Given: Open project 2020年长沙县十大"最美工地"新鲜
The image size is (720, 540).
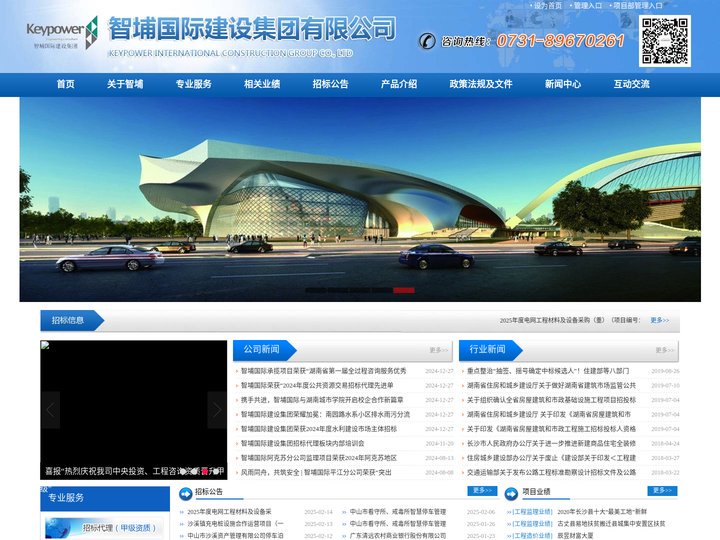Looking at the screenshot, I should point(602,512).
